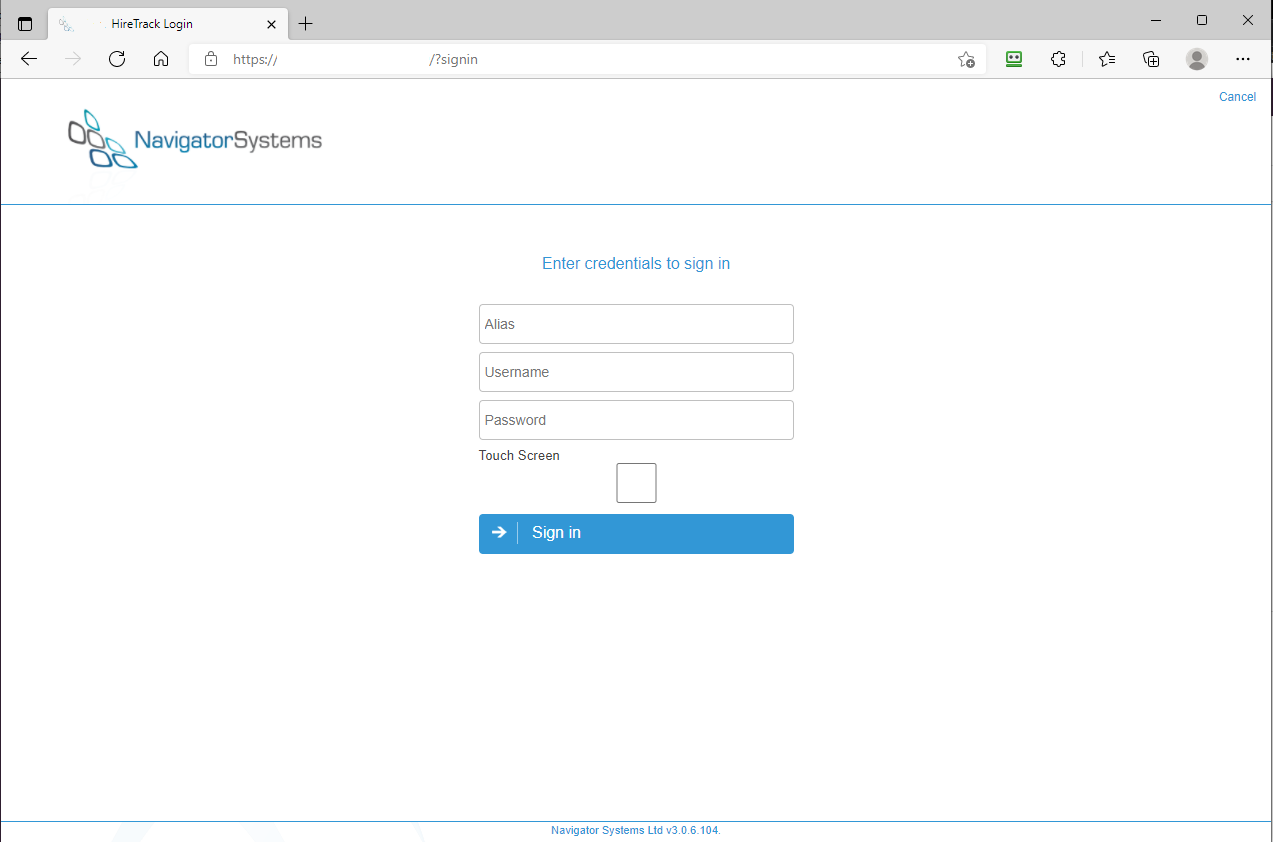This screenshot has height=842, width=1273.
Task: Go to the browser Home page icon
Action: (161, 59)
